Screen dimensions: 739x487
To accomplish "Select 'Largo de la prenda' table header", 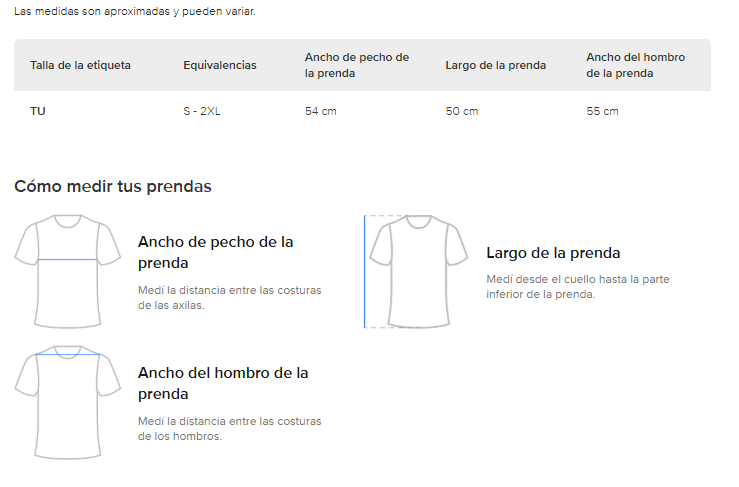I will (495, 65).
